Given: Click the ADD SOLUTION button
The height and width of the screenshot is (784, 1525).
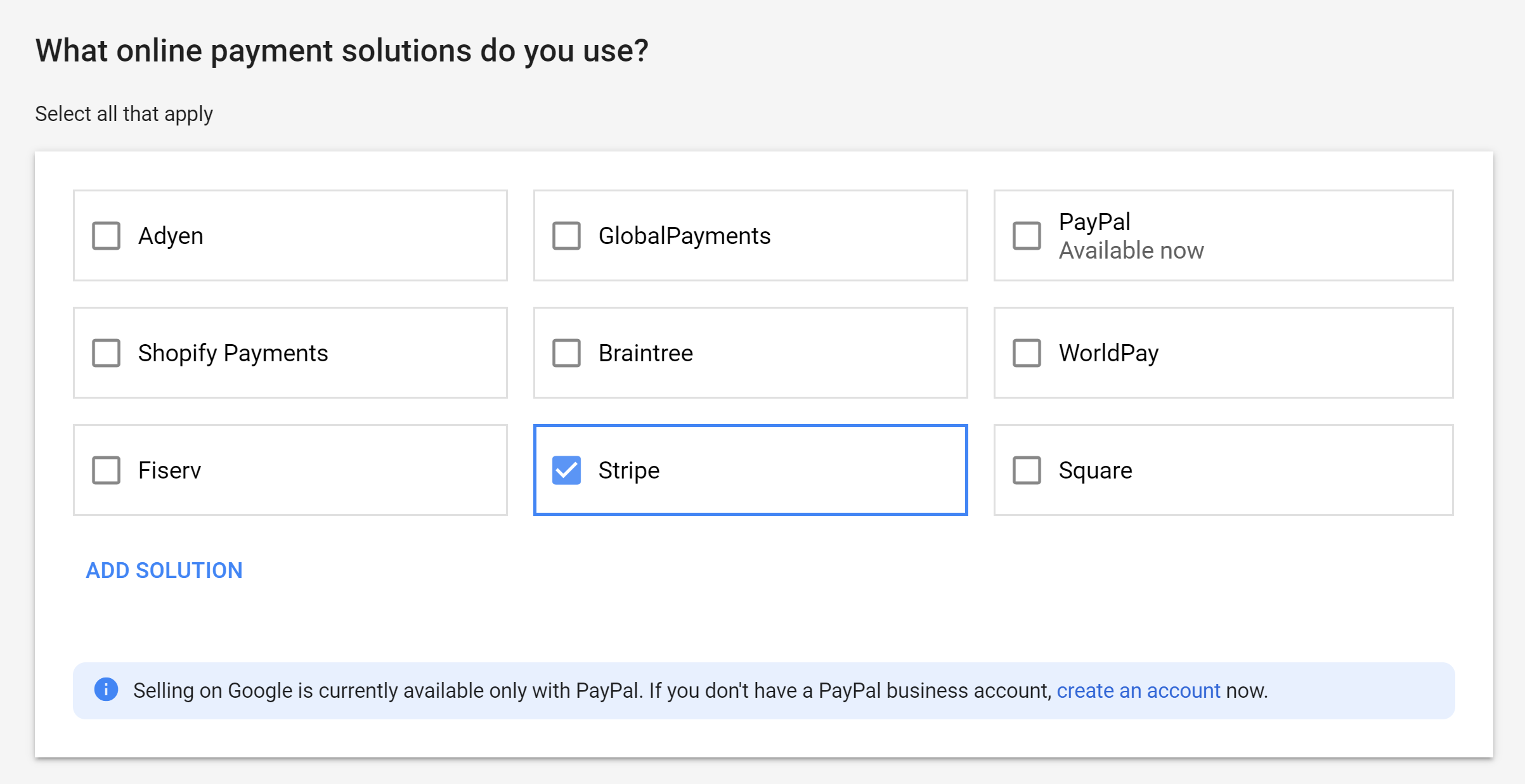Looking at the screenshot, I should [x=164, y=570].
